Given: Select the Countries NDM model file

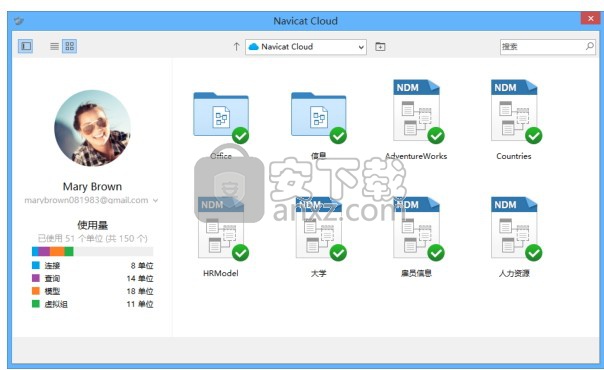Looking at the screenshot, I should tap(515, 111).
